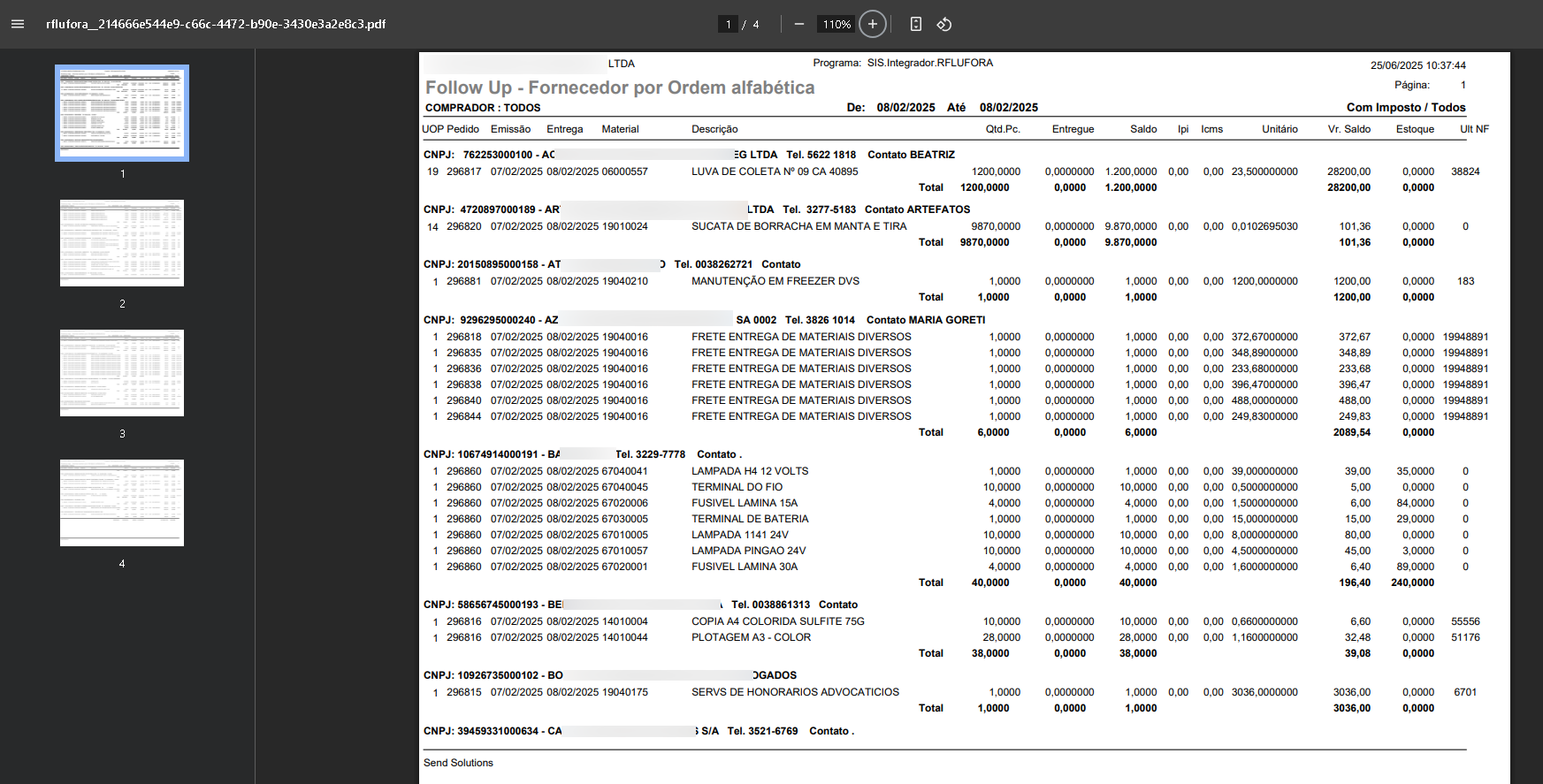Viewport: 1543px width, 784px height.
Task: Click the zoom out minus icon
Action: pyautogui.click(x=799, y=24)
